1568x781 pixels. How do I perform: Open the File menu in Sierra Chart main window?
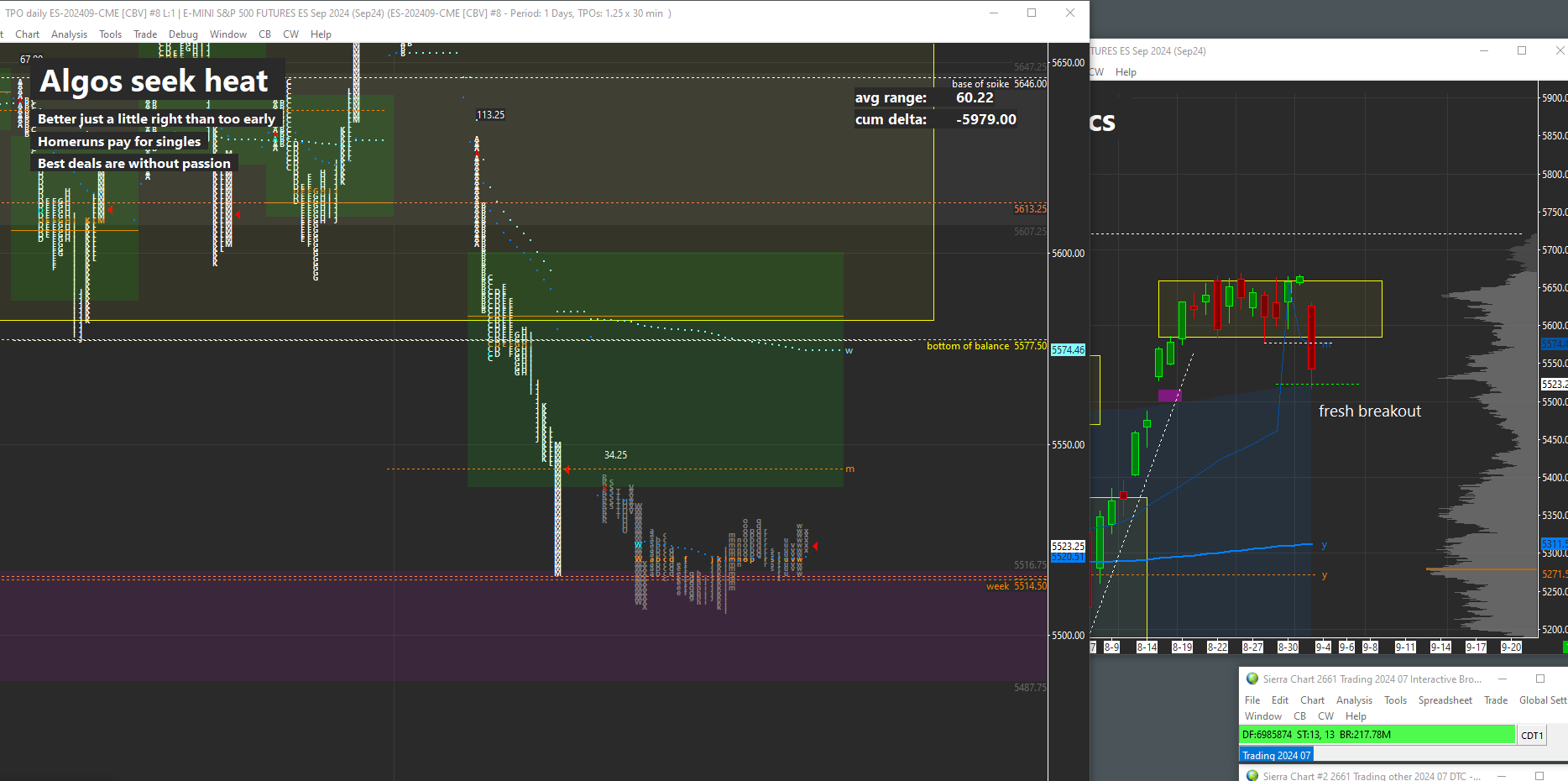[x=1252, y=700]
